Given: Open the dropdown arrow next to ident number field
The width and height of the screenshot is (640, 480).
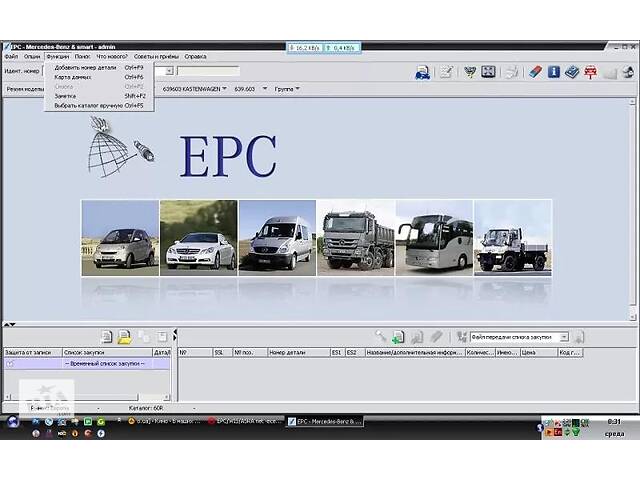Looking at the screenshot, I should (x=169, y=71).
